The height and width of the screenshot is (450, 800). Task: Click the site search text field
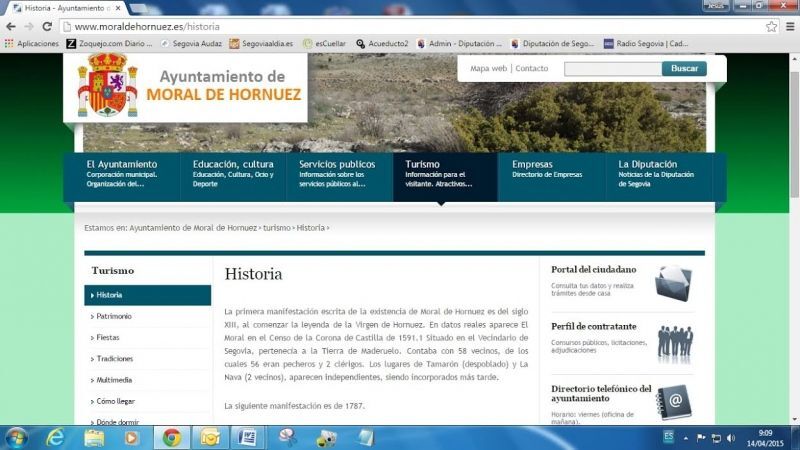click(612, 69)
